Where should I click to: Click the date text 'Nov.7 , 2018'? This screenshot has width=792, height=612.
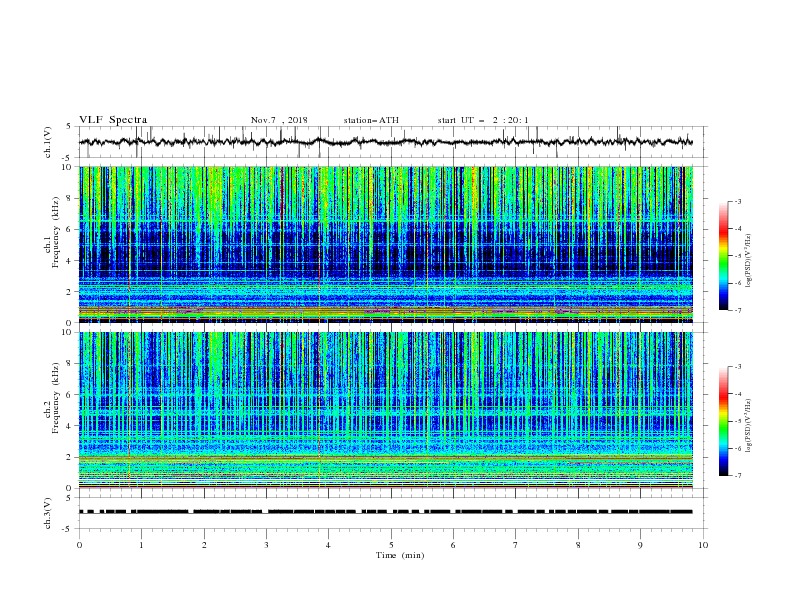pyautogui.click(x=279, y=120)
